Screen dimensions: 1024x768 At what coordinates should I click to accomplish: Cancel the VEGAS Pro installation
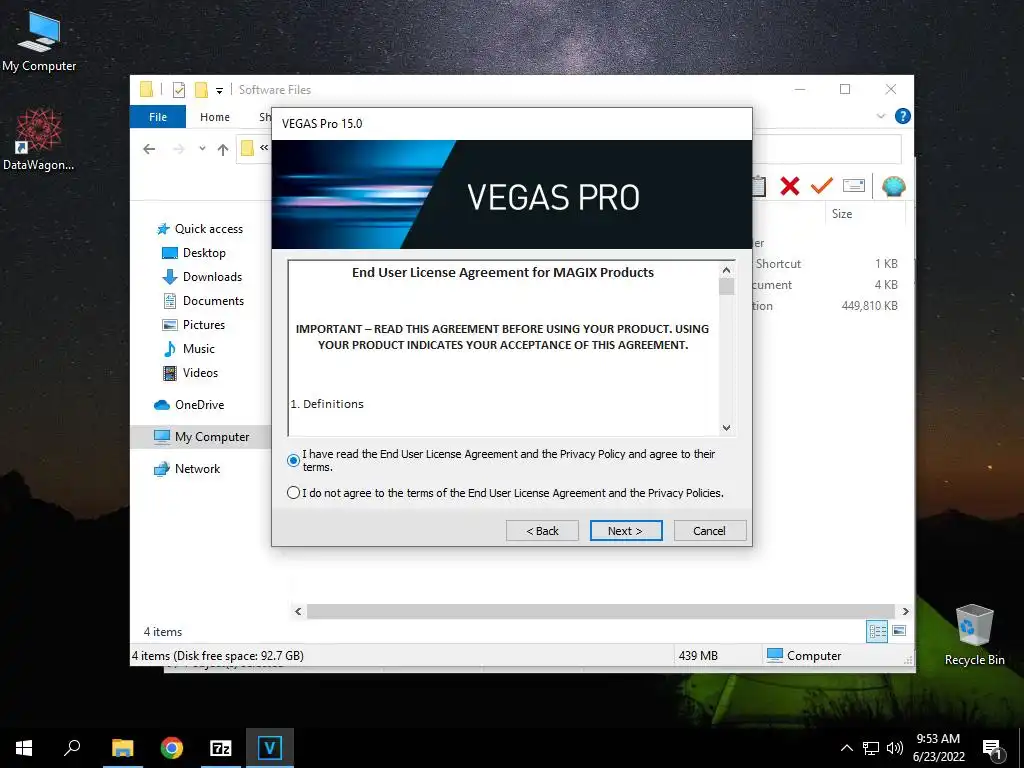(x=709, y=530)
